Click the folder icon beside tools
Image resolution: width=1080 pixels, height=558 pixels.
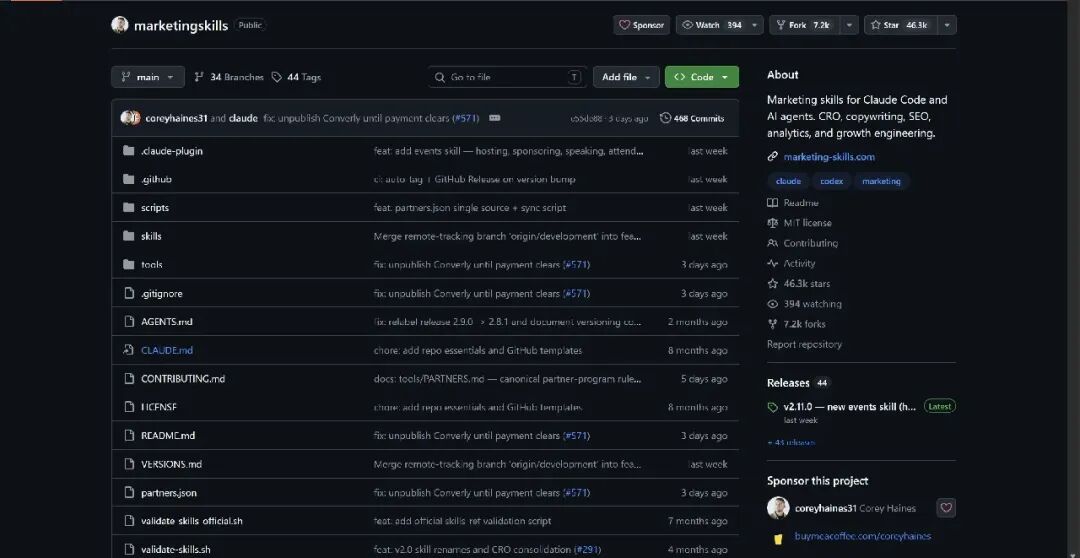tap(128, 265)
